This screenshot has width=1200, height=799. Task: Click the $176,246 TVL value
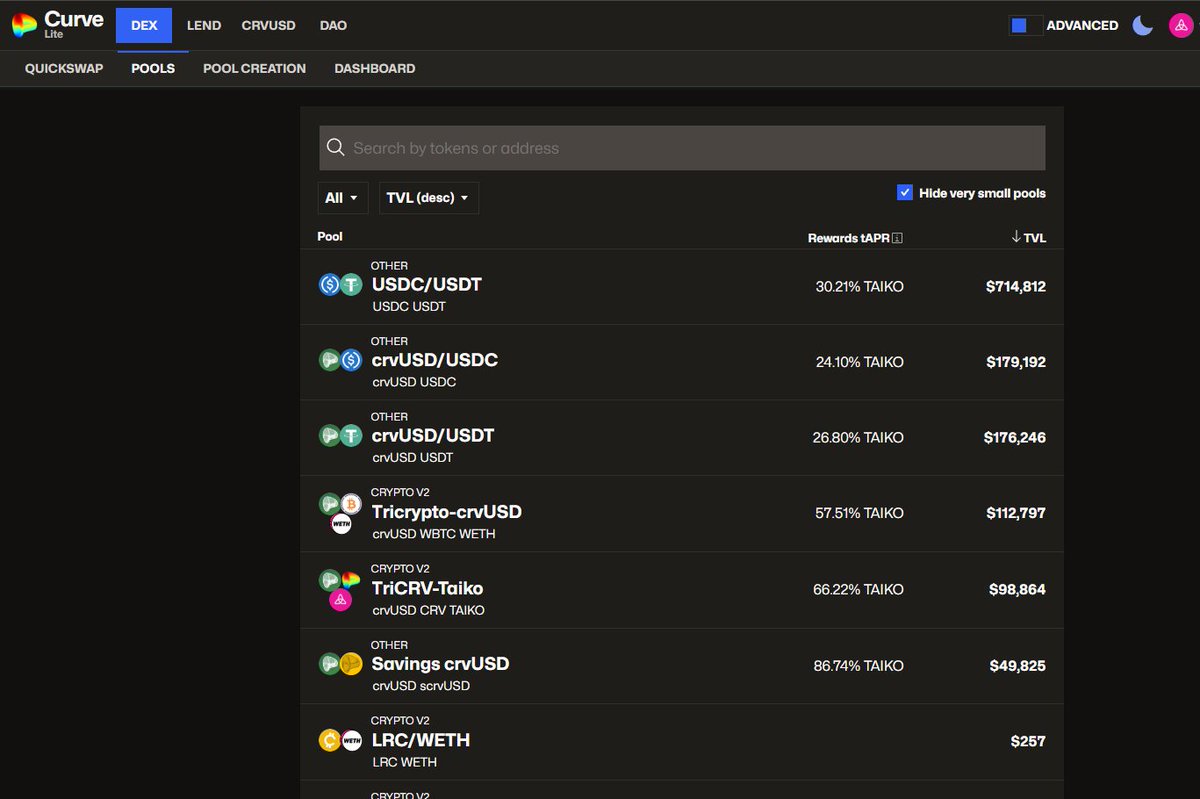click(1015, 438)
